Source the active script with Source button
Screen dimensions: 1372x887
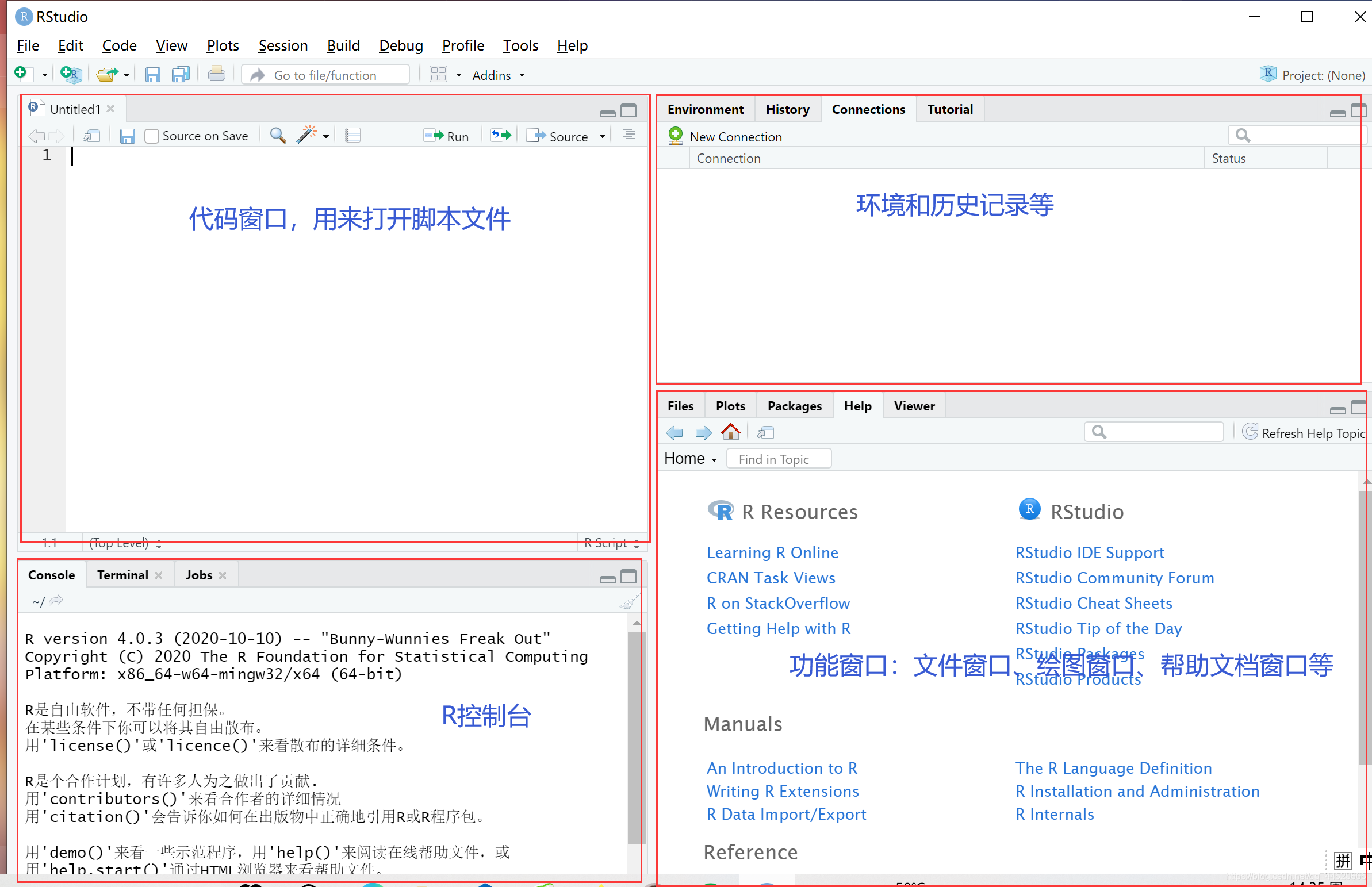pos(558,136)
